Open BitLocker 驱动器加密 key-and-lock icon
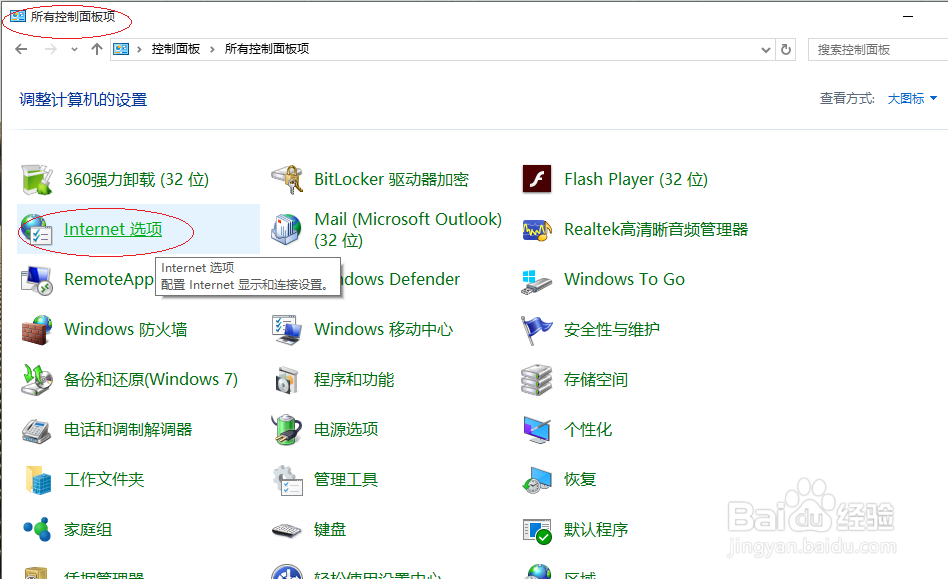Image resolution: width=948 pixels, height=579 pixels. pyautogui.click(x=287, y=180)
